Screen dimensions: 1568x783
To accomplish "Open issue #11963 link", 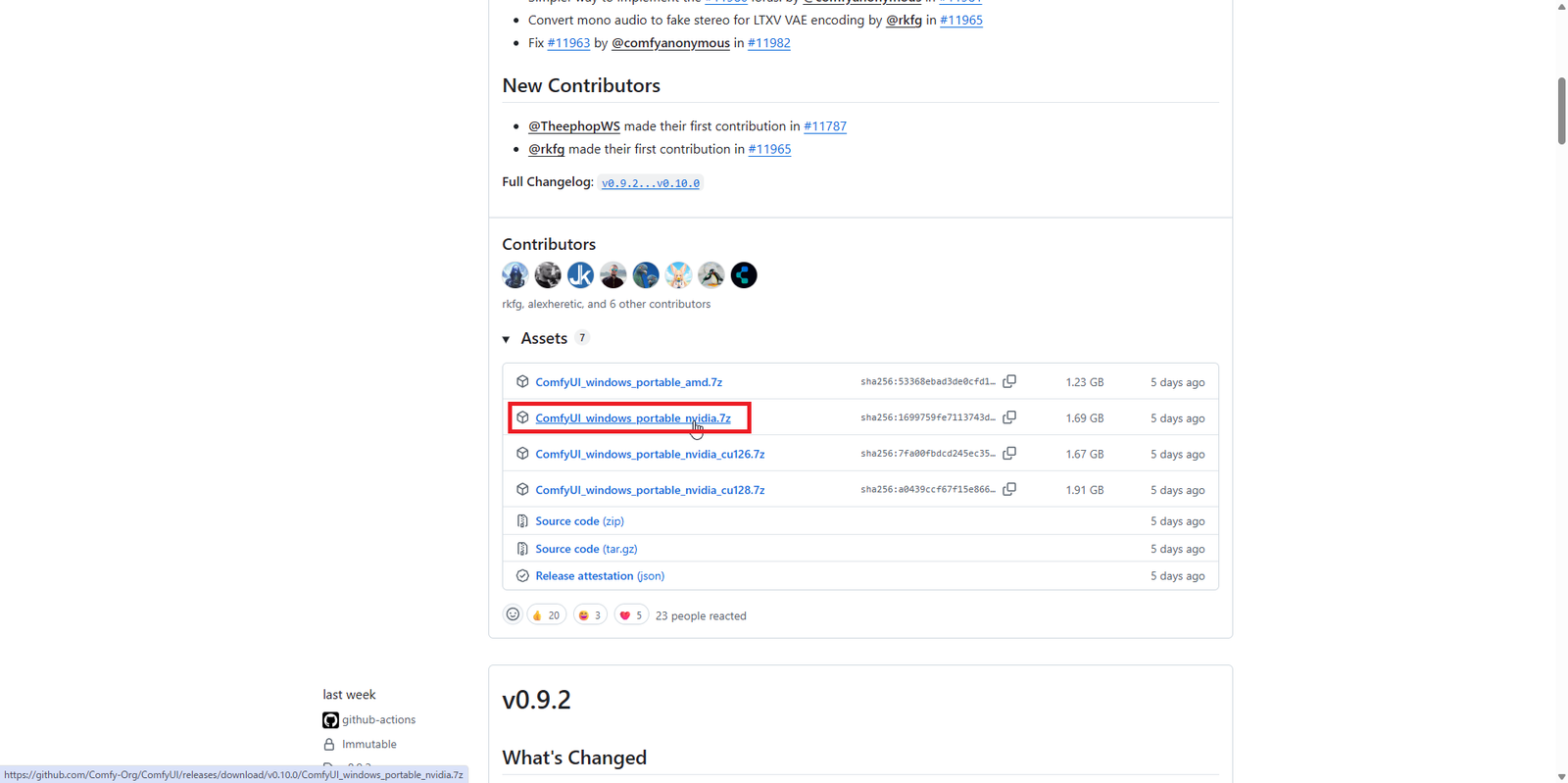I will coord(568,43).
